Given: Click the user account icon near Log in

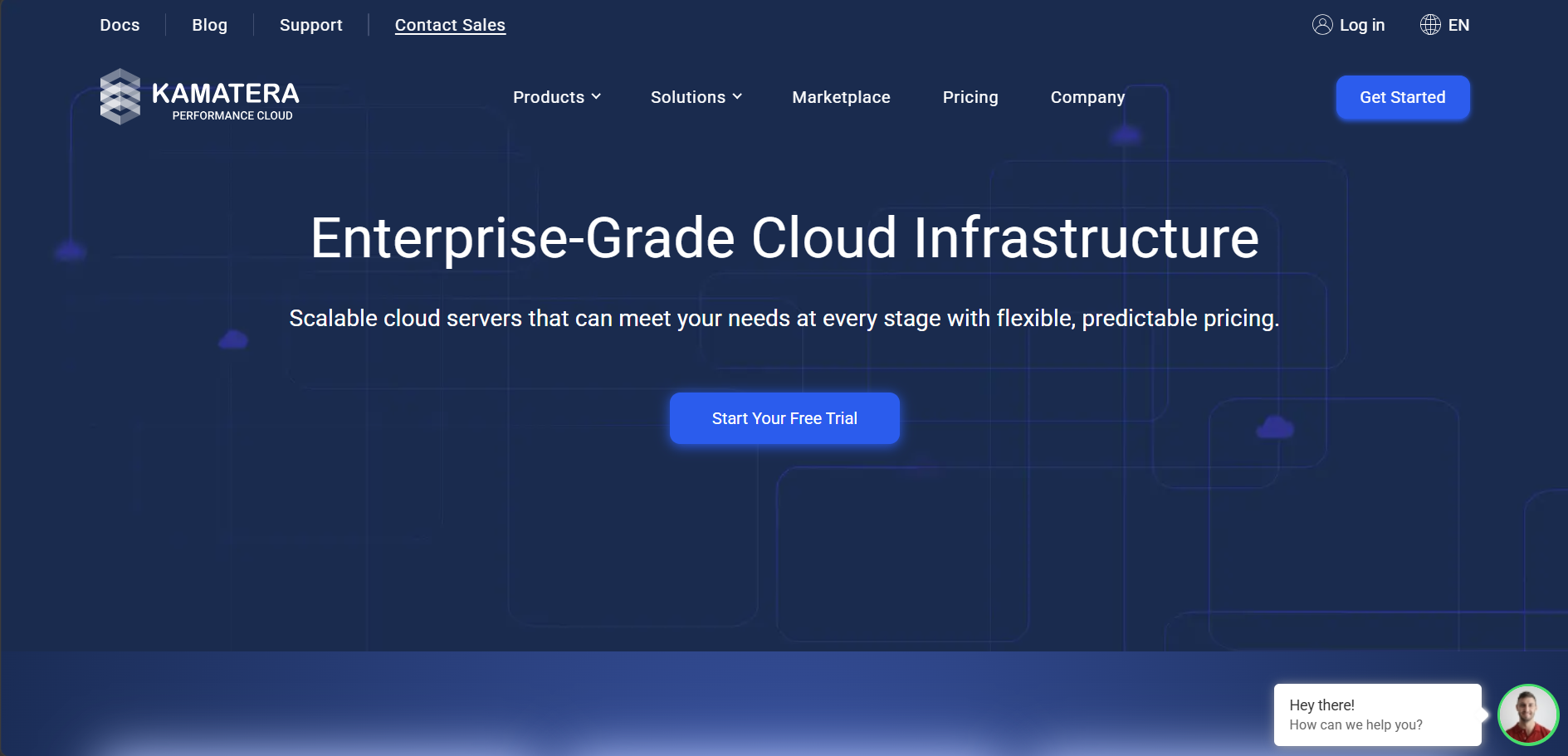Looking at the screenshot, I should pyautogui.click(x=1321, y=25).
